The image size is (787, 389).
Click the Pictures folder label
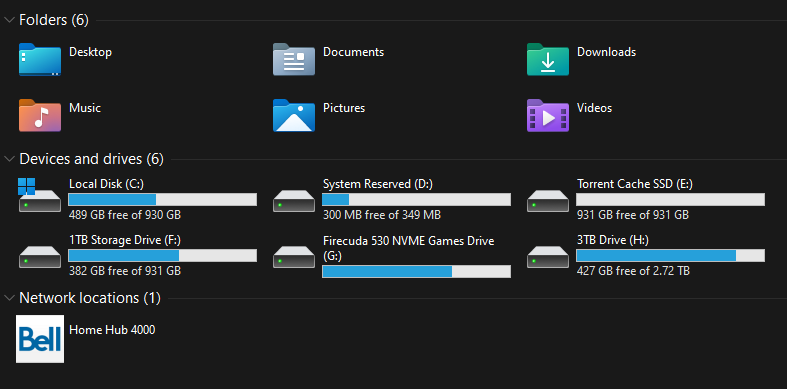(x=344, y=108)
